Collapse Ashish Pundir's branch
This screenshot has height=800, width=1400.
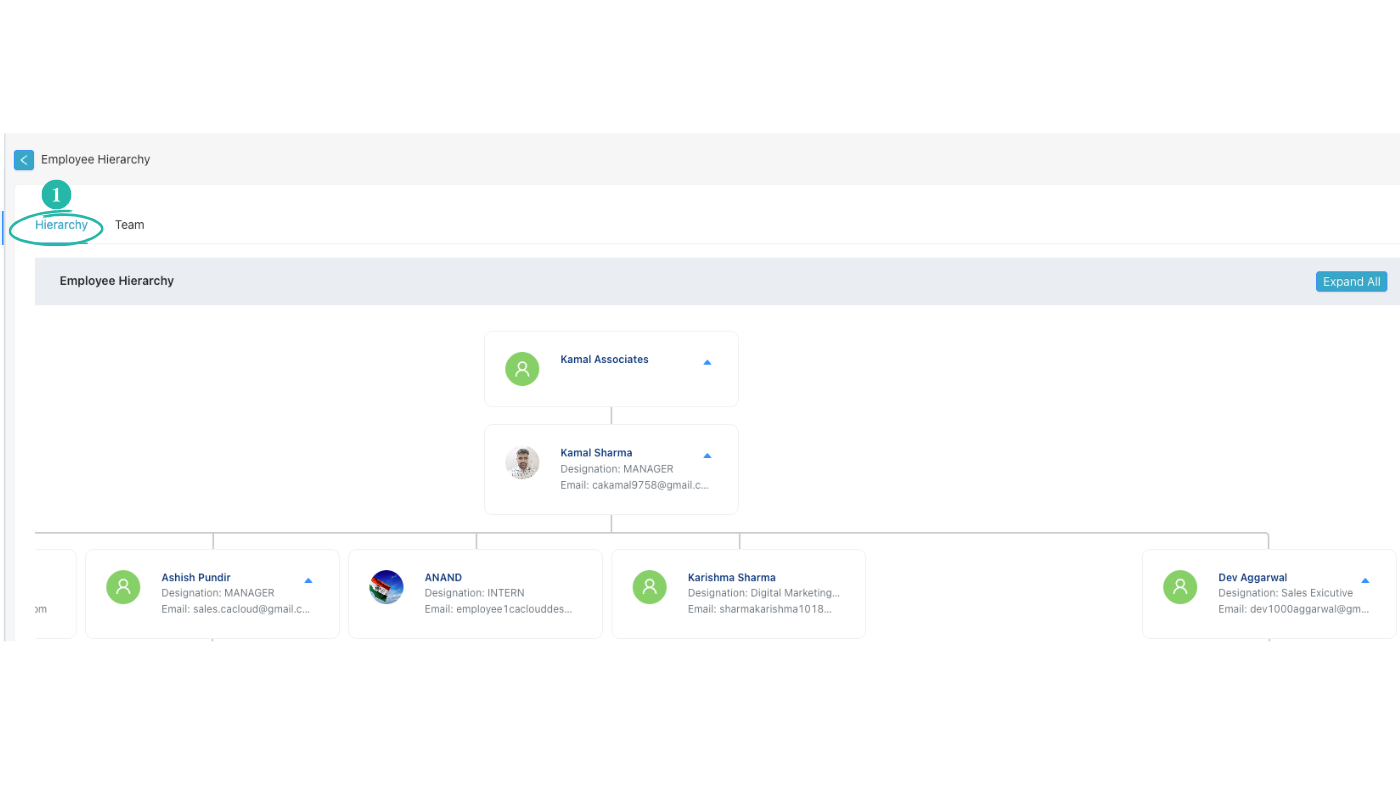(x=308, y=578)
